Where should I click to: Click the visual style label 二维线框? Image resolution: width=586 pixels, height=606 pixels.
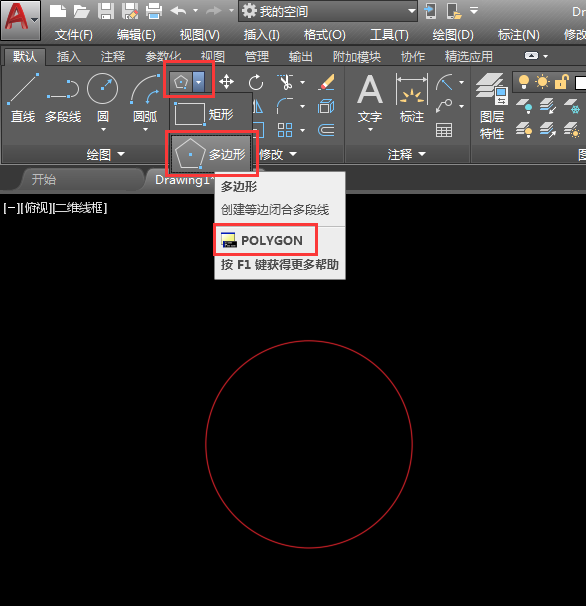pos(80,208)
